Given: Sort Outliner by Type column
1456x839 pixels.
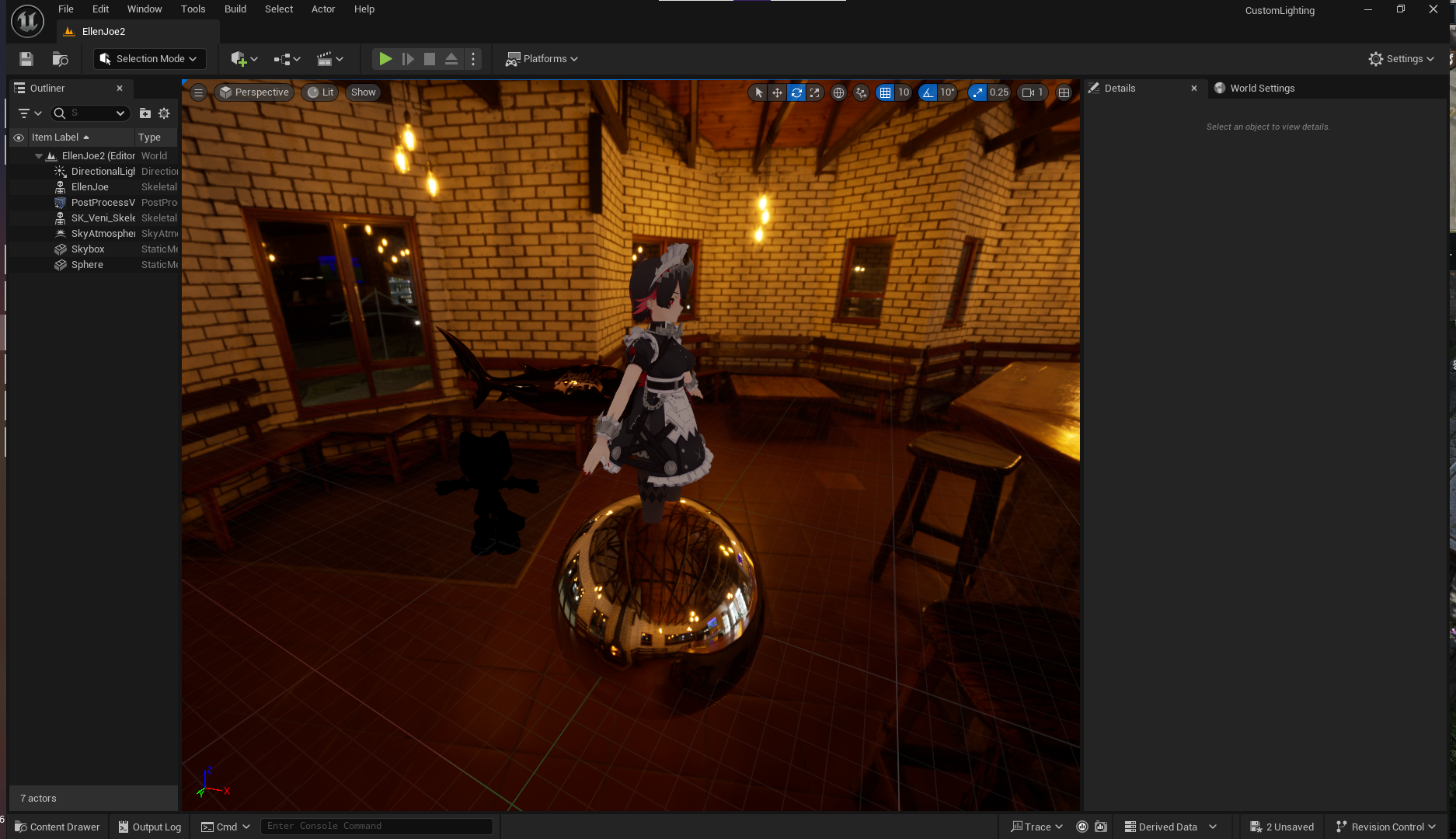Looking at the screenshot, I should (155, 138).
